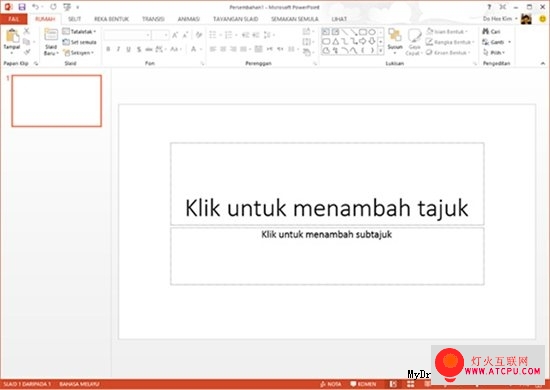Click the feedback smiley face icon
Viewport: 550px width, 390px height.
point(543,19)
